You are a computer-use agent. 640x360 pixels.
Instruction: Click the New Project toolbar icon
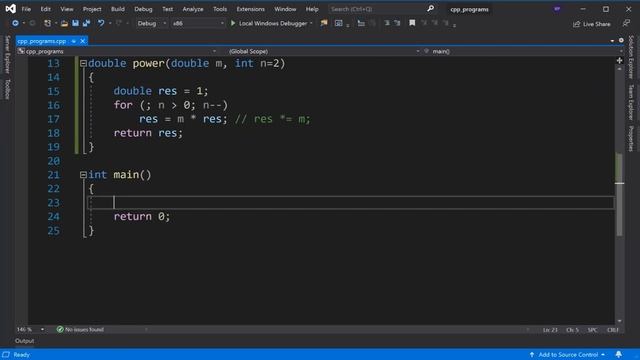click(48, 23)
